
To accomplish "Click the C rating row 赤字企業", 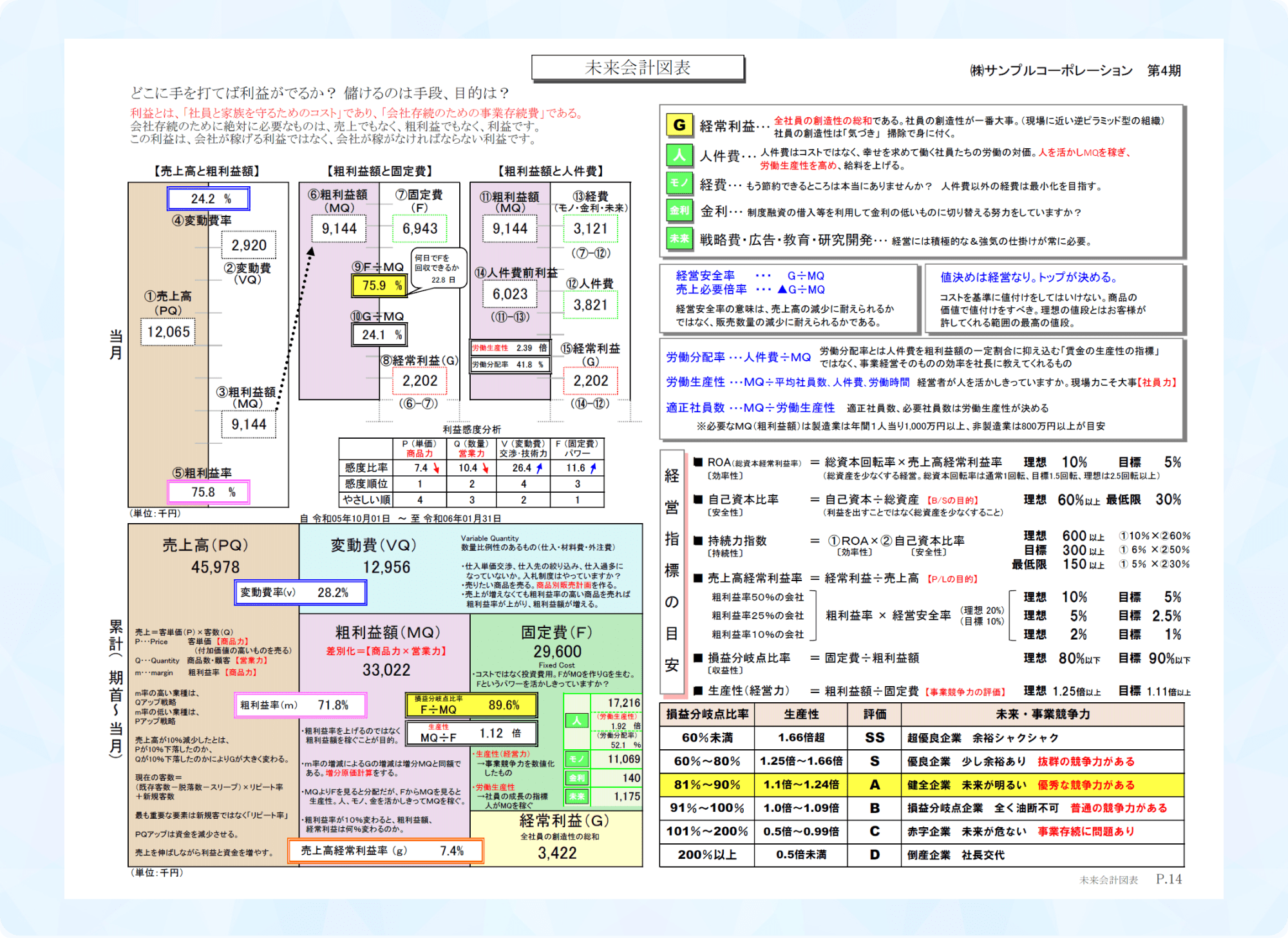I will [x=922, y=832].
